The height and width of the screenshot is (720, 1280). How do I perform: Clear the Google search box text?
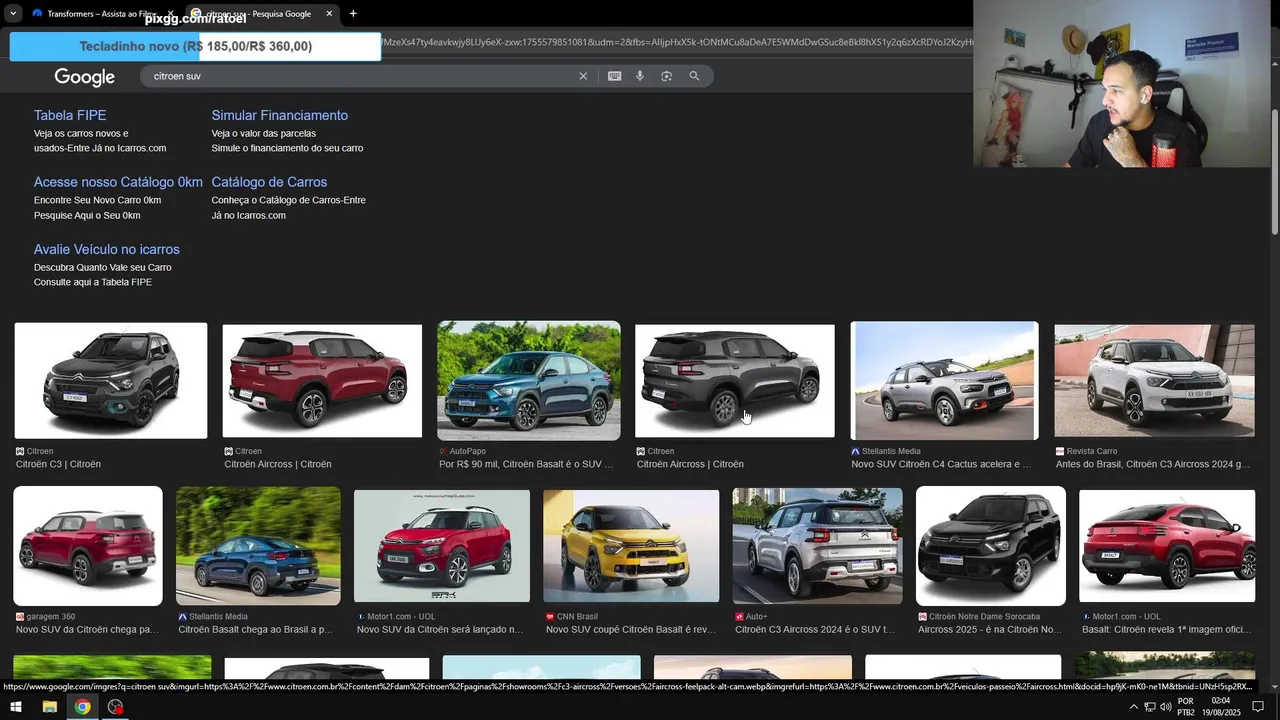583,76
